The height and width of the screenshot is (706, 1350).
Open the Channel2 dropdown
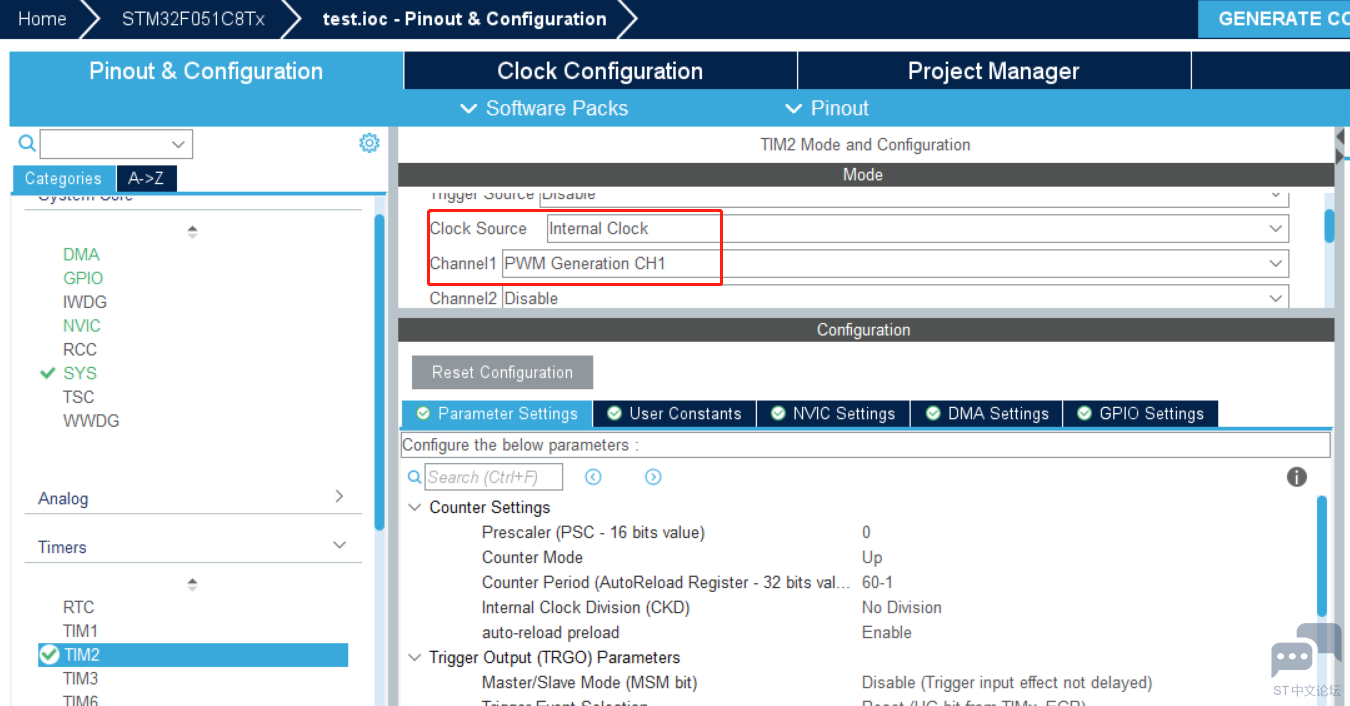(895, 298)
